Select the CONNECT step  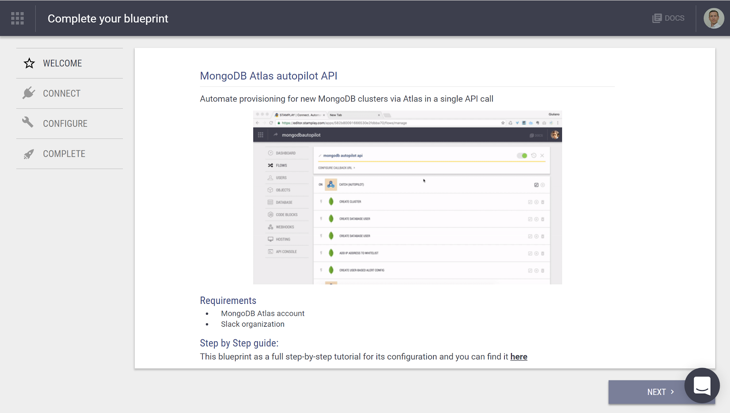[70, 94]
